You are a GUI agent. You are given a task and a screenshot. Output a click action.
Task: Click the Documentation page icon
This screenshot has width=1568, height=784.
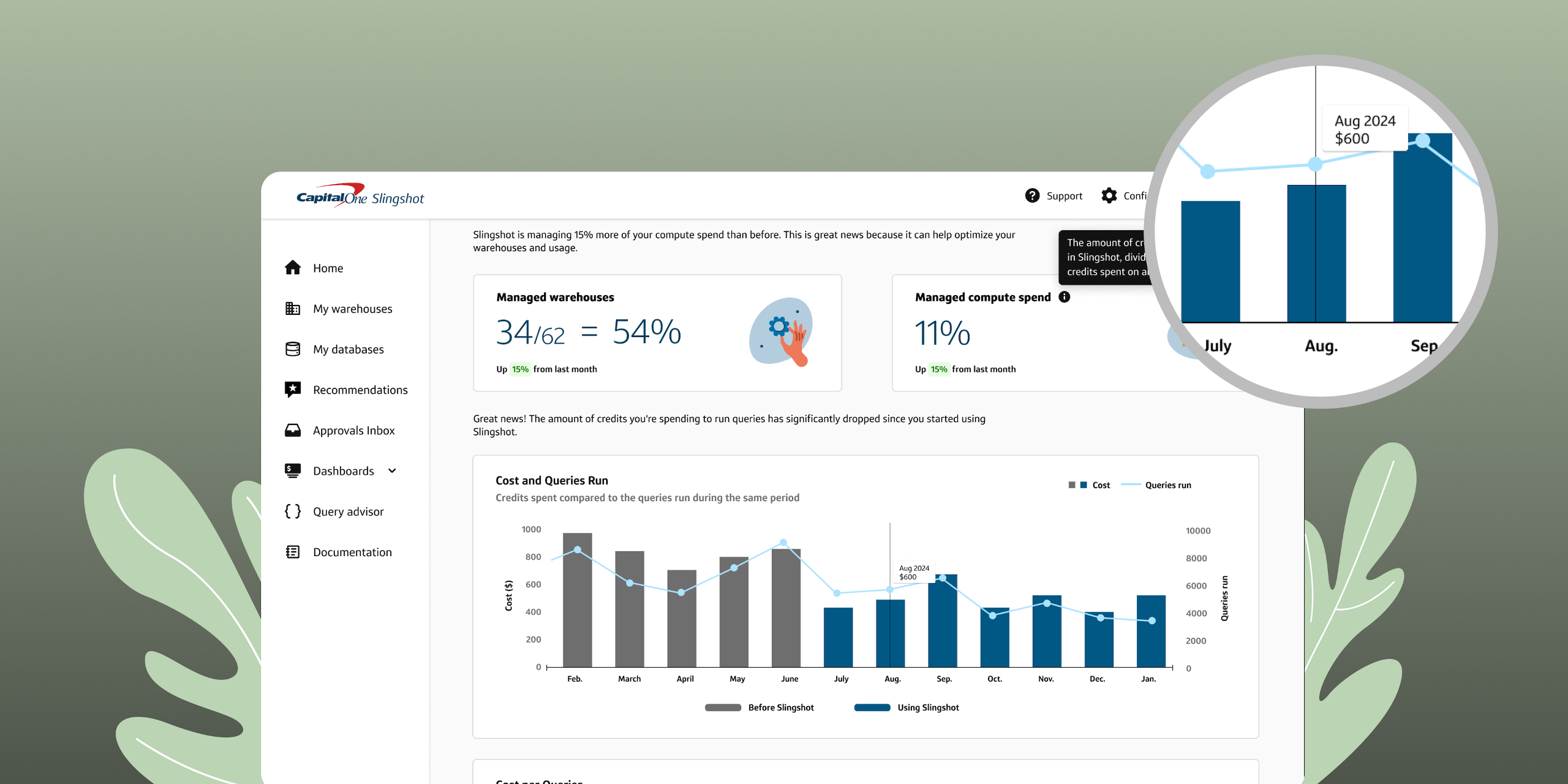[x=293, y=552]
